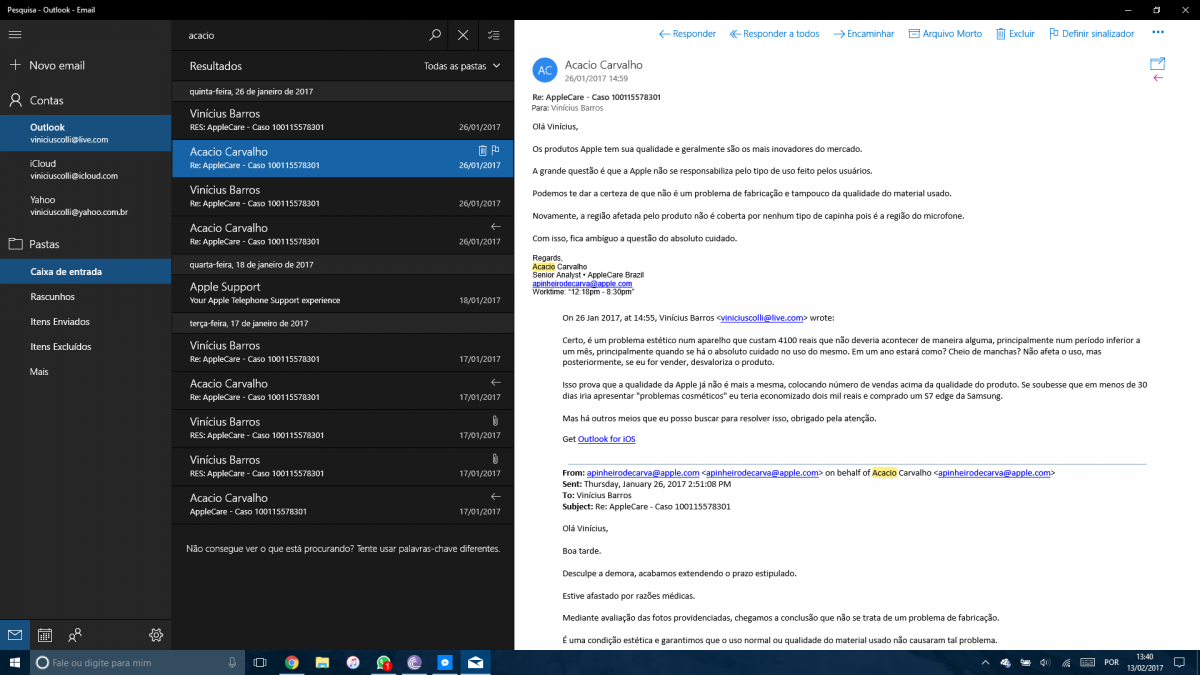Open the Apple Support email from 18/01/2017
This screenshot has height=675, width=1200.
(343, 293)
